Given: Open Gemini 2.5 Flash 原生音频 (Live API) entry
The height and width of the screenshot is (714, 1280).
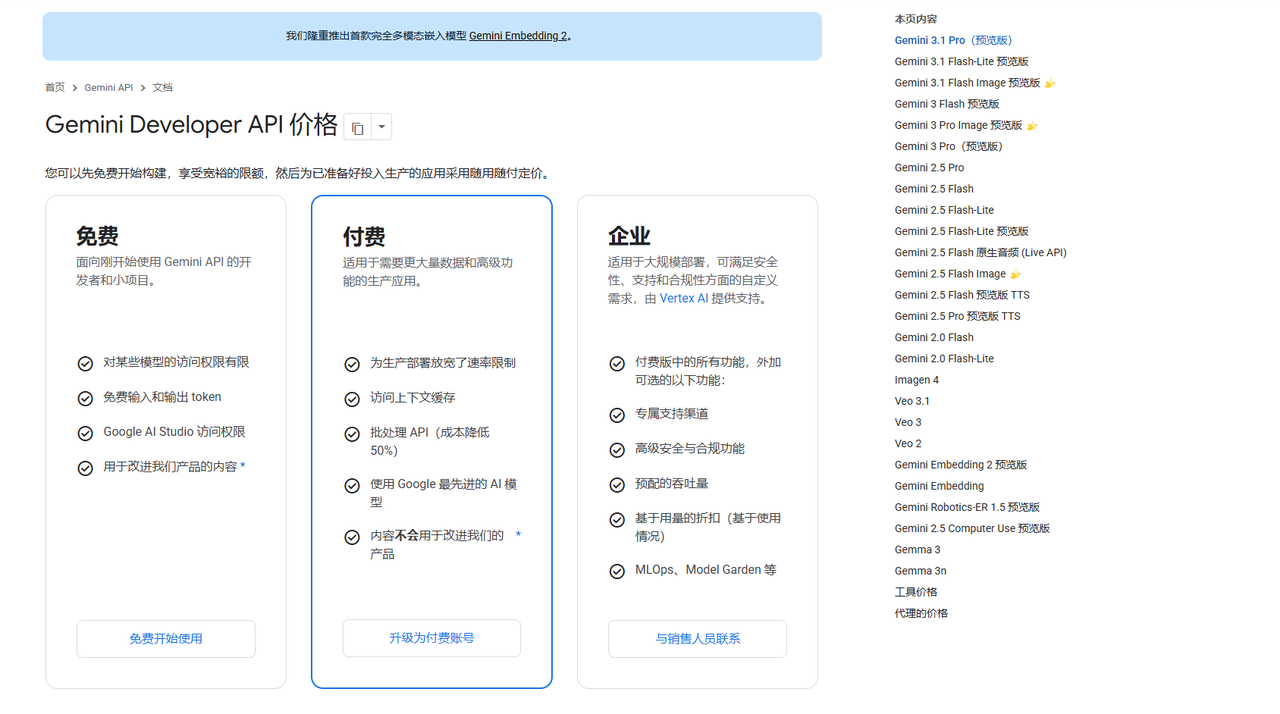Looking at the screenshot, I should (x=981, y=253).
